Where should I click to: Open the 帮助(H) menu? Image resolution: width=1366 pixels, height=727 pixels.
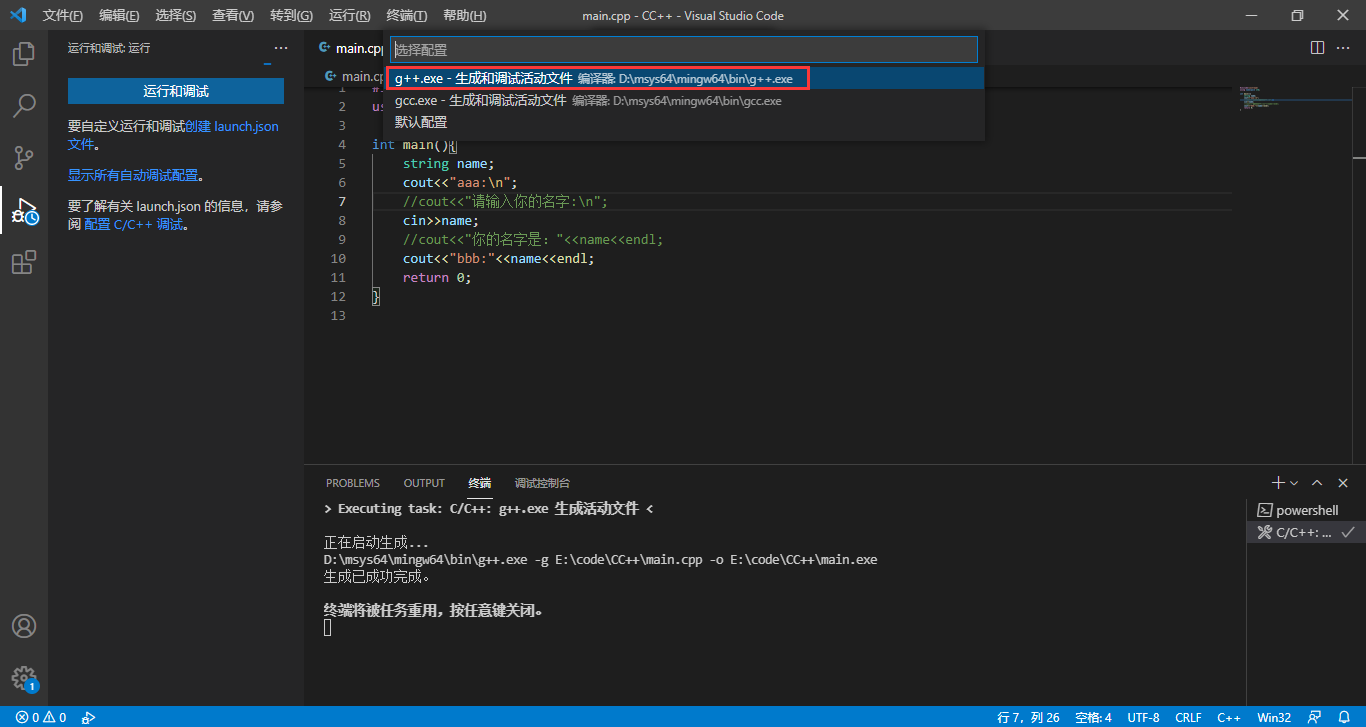point(464,16)
